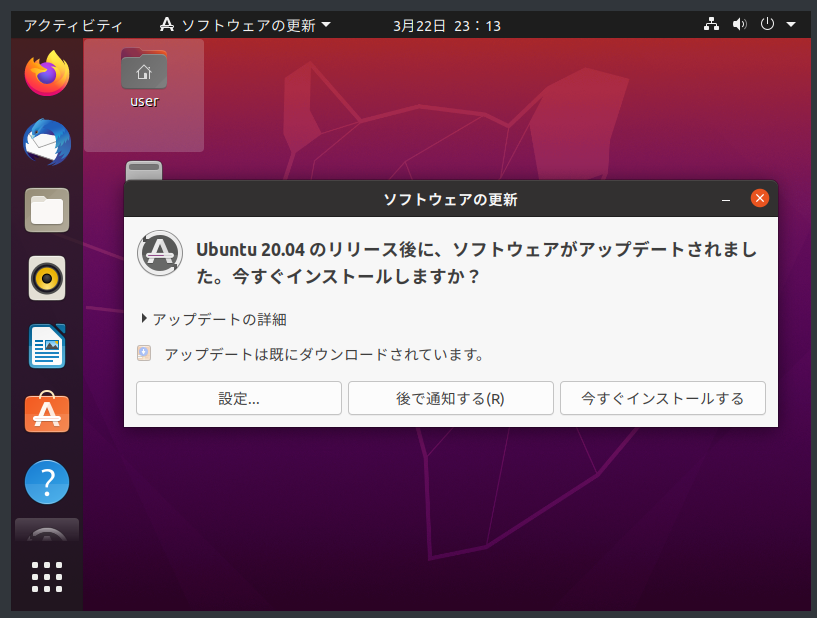Click the volume speaker icon

click(x=739, y=24)
